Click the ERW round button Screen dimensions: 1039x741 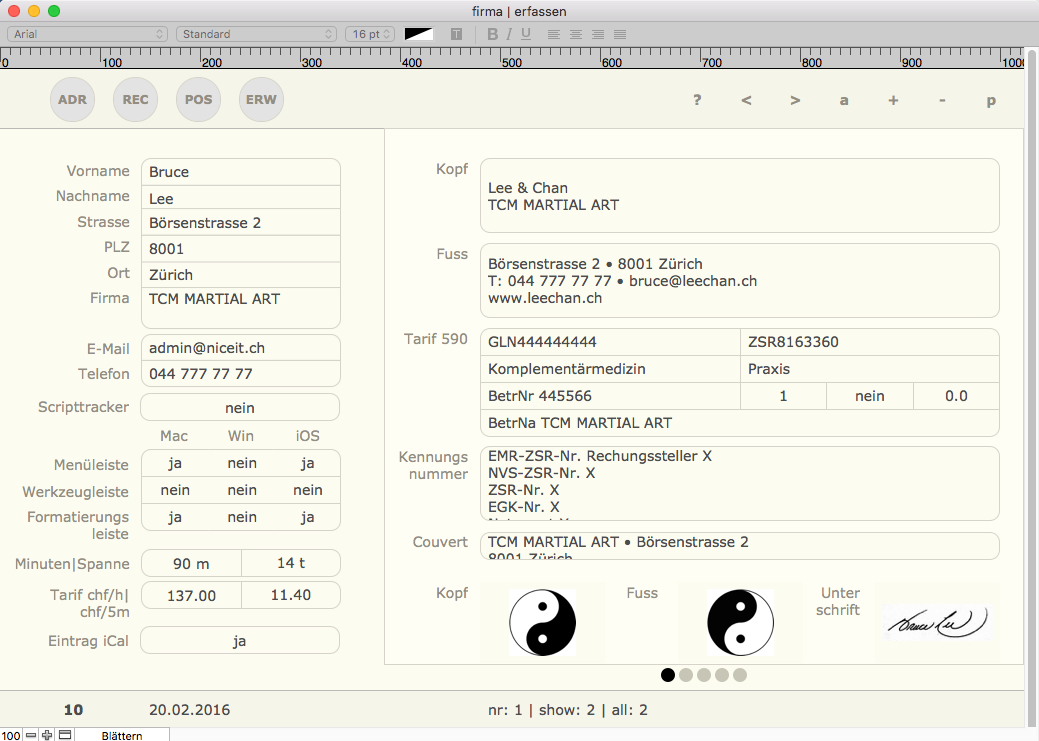(x=262, y=100)
